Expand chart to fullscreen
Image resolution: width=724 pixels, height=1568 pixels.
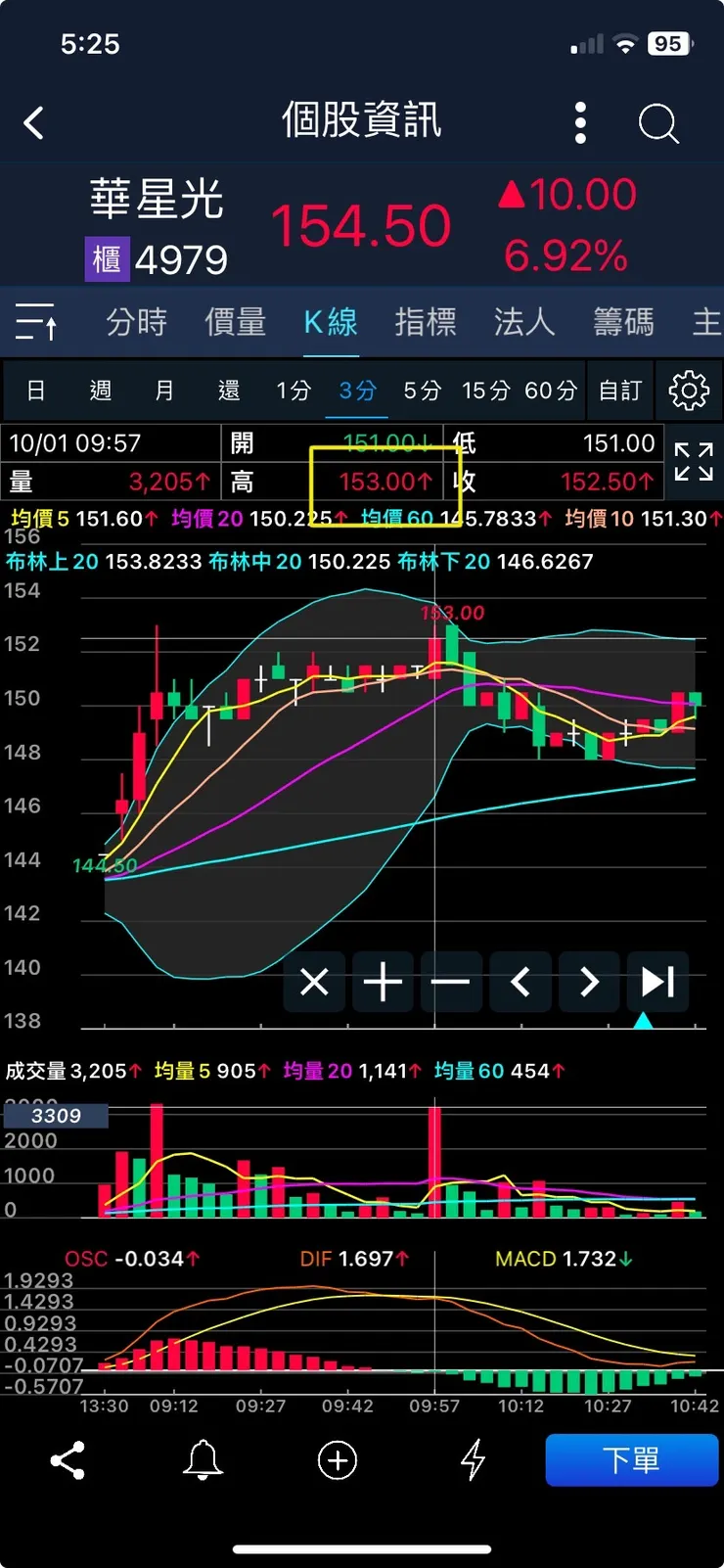coord(694,461)
